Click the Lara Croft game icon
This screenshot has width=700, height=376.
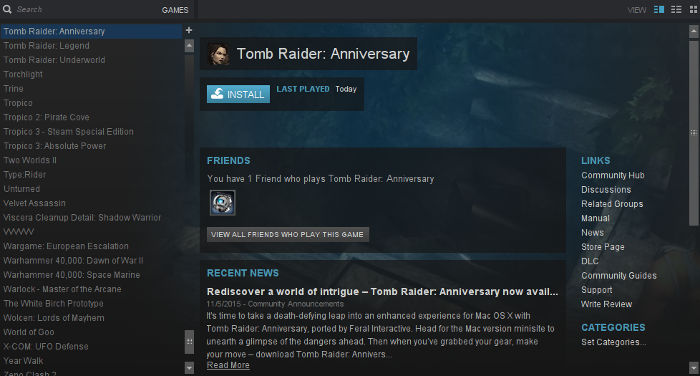219,54
